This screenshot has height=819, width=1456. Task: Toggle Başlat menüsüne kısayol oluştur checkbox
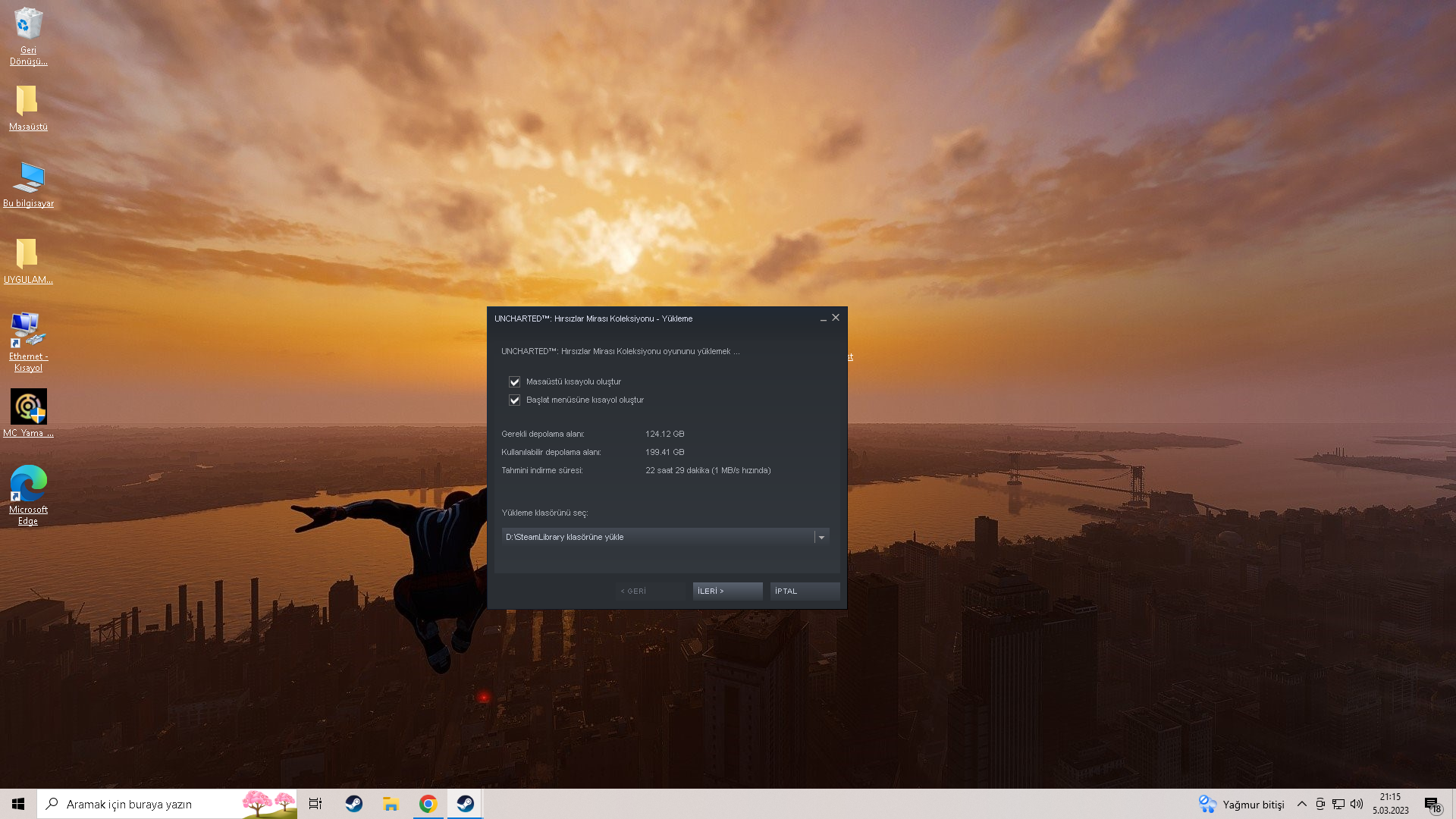[x=514, y=400]
